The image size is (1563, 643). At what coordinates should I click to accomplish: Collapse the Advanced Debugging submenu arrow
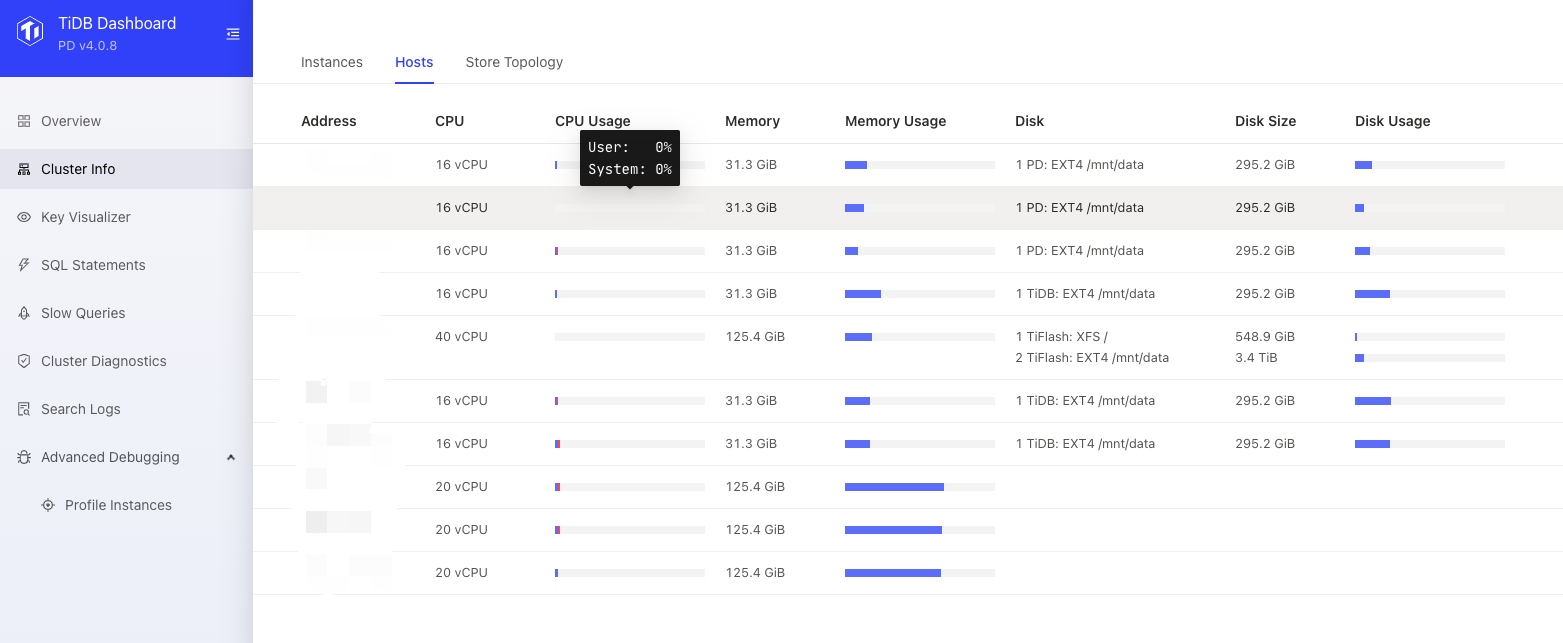(231, 457)
